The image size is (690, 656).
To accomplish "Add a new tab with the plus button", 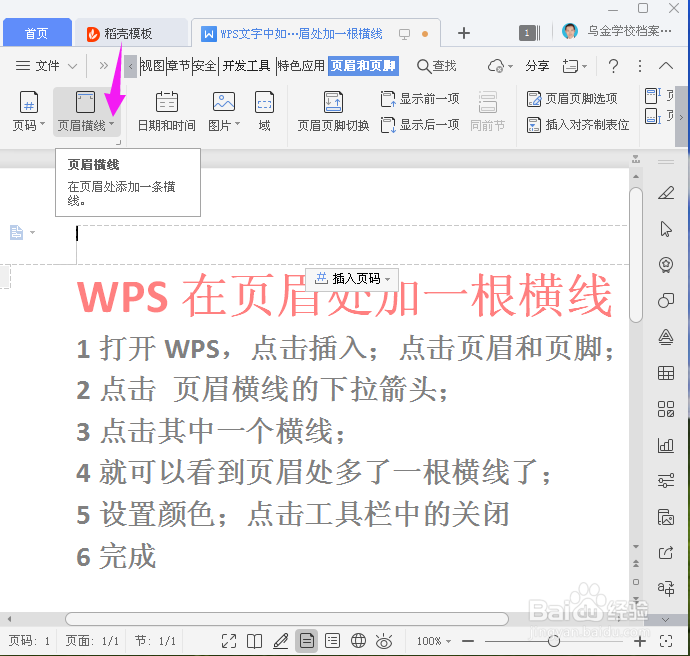I will click(464, 33).
